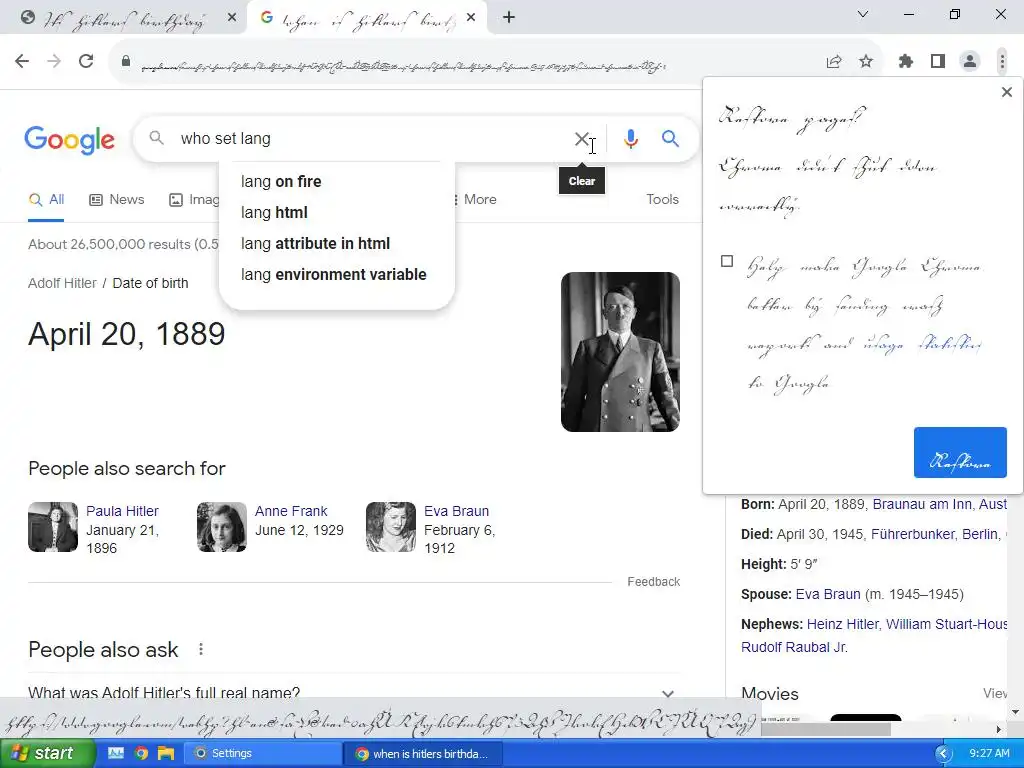Open the portrait photo thumbnail
This screenshot has width=1024, height=768.
[620, 352]
